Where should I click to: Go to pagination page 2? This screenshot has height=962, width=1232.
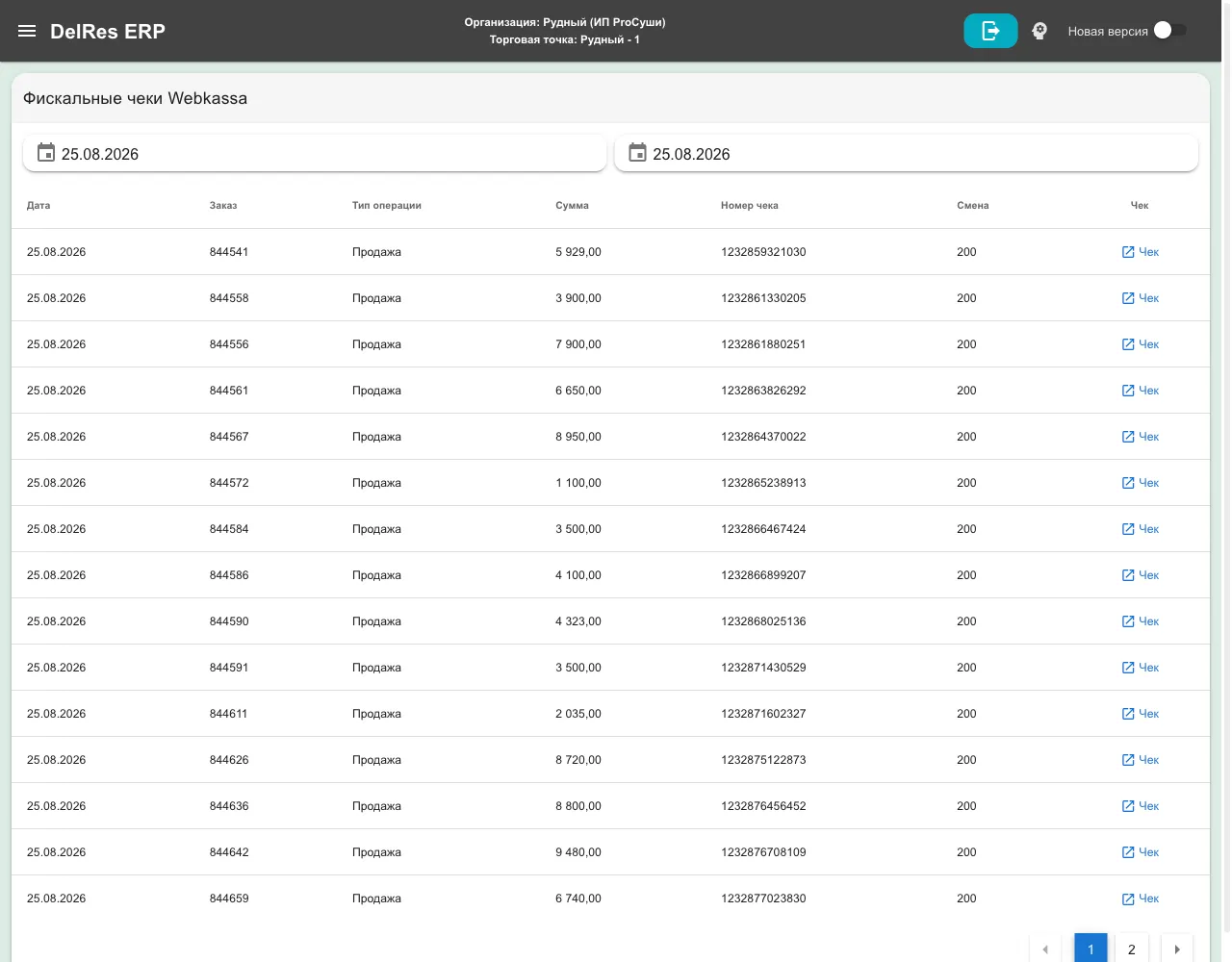click(1132, 949)
